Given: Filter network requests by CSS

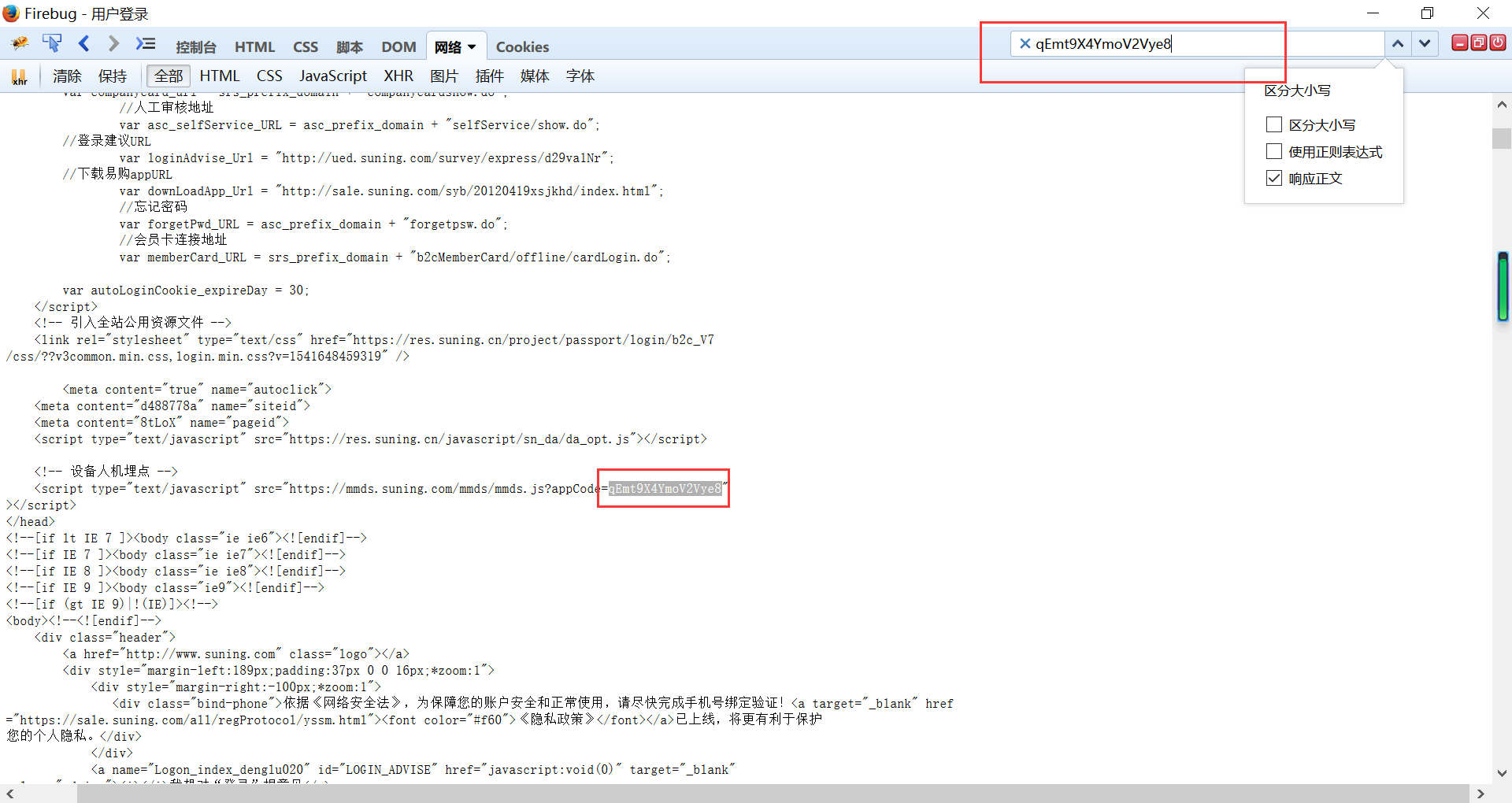Looking at the screenshot, I should 269,76.
